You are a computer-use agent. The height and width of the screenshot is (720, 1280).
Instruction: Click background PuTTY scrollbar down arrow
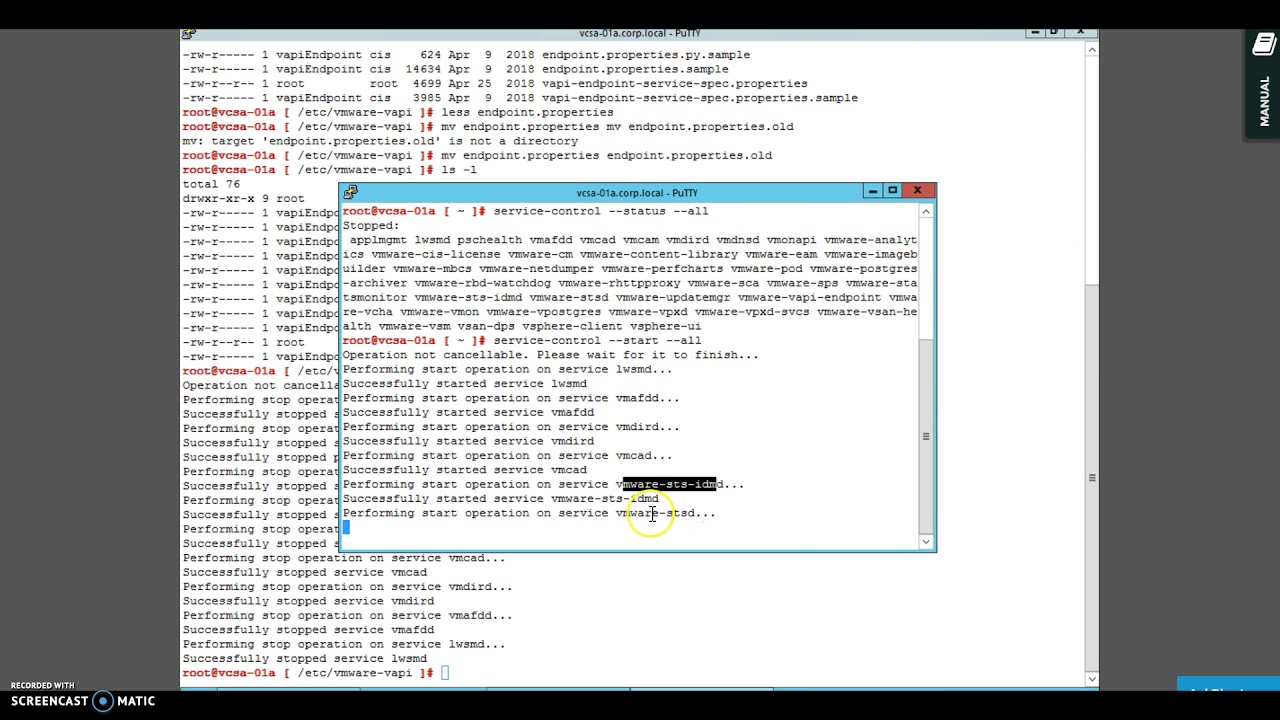(x=1092, y=679)
